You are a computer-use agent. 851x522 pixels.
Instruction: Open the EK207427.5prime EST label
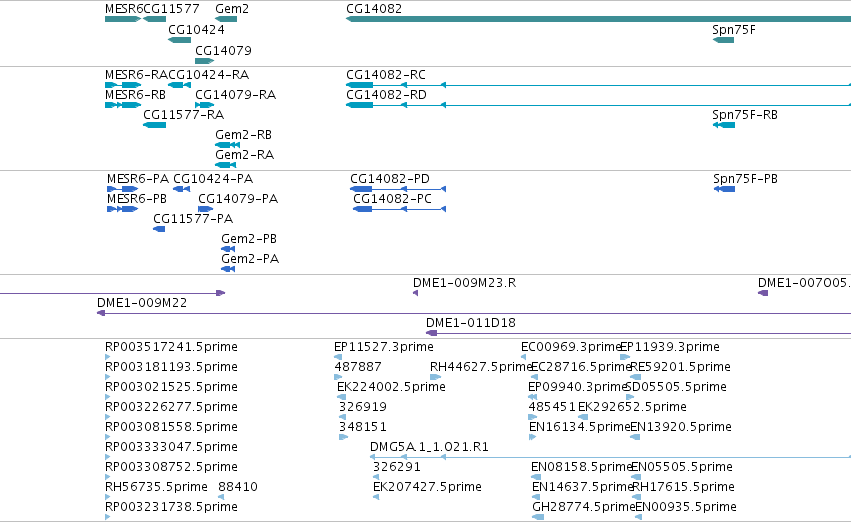(427, 487)
